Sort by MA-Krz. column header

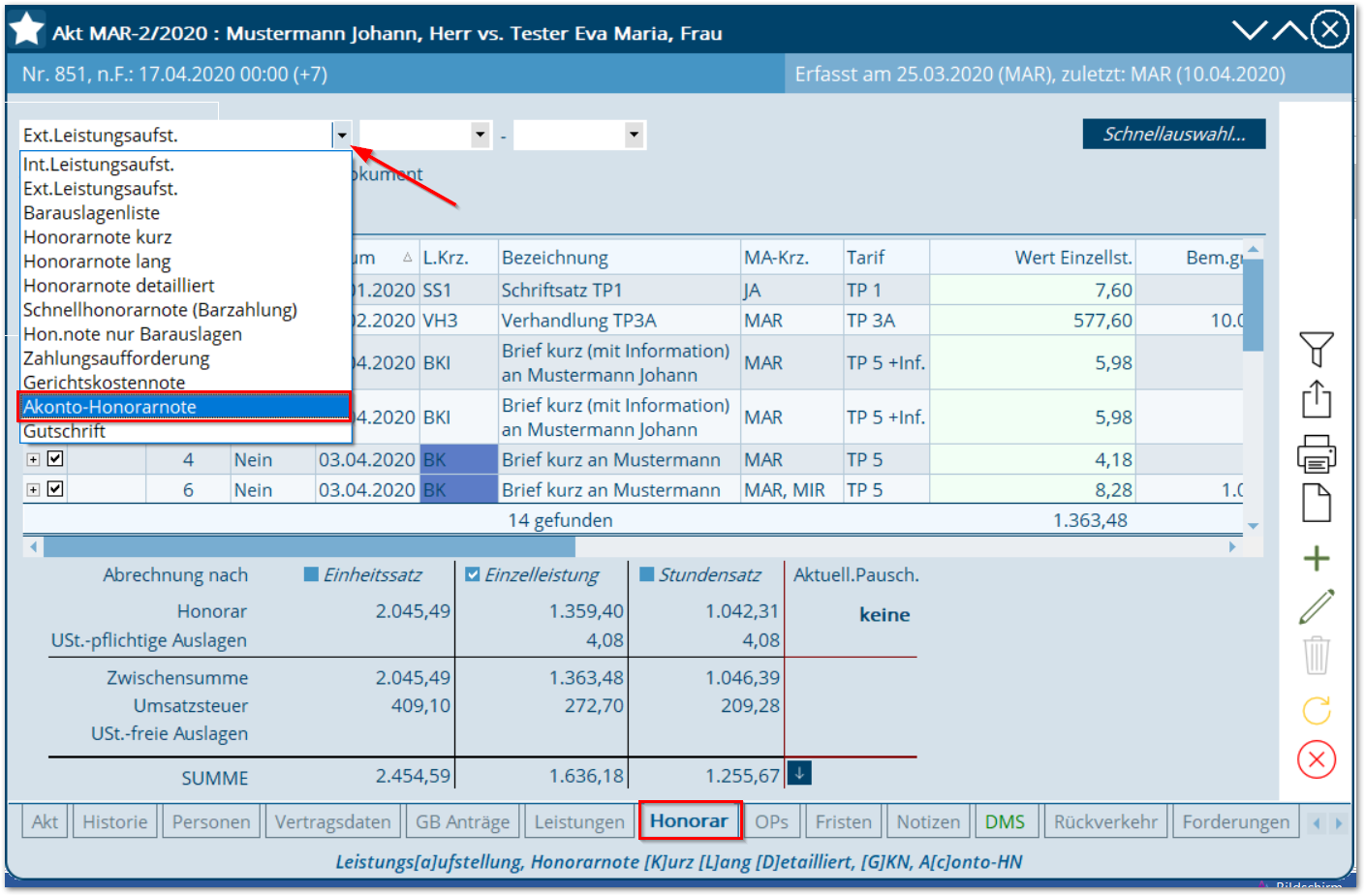click(791, 258)
